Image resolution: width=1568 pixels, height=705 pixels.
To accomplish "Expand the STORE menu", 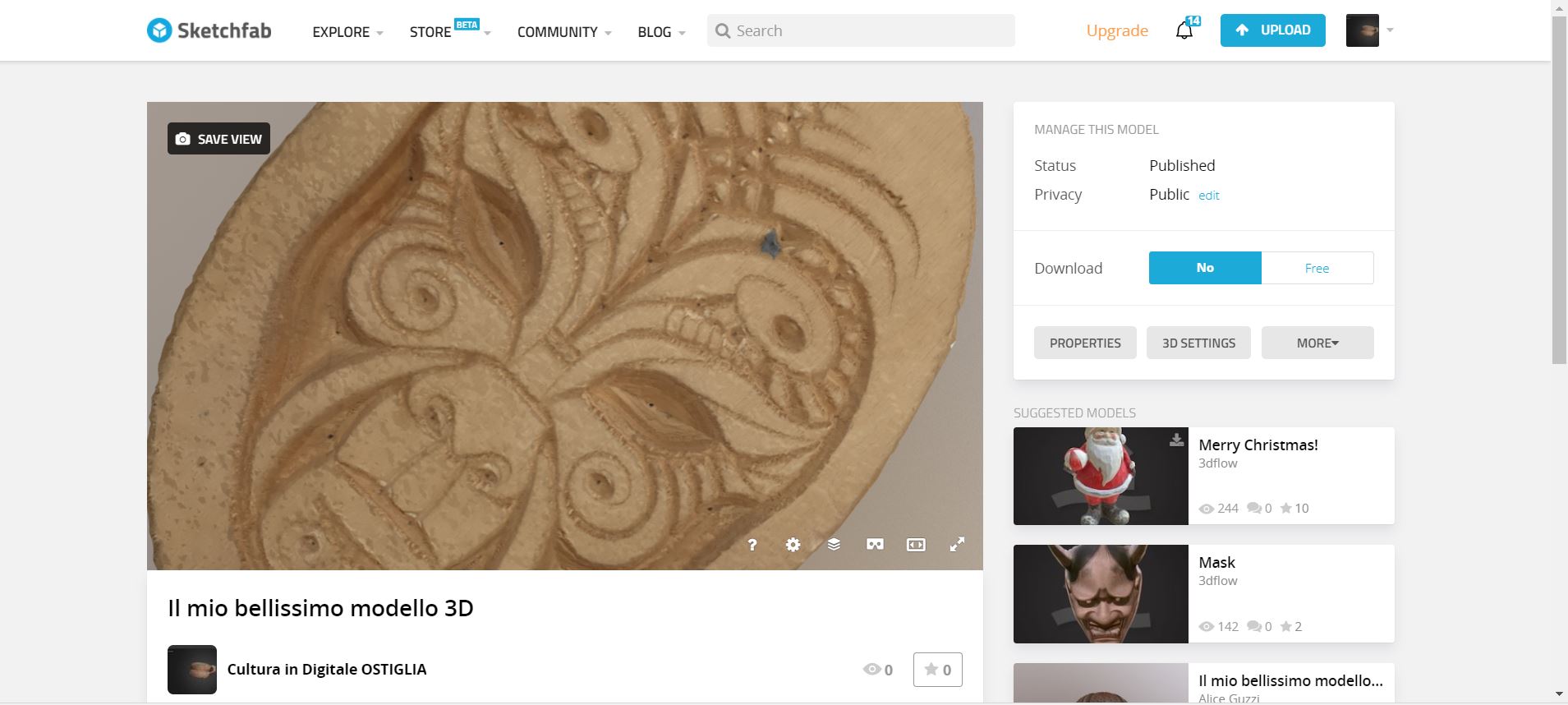I will (x=450, y=32).
